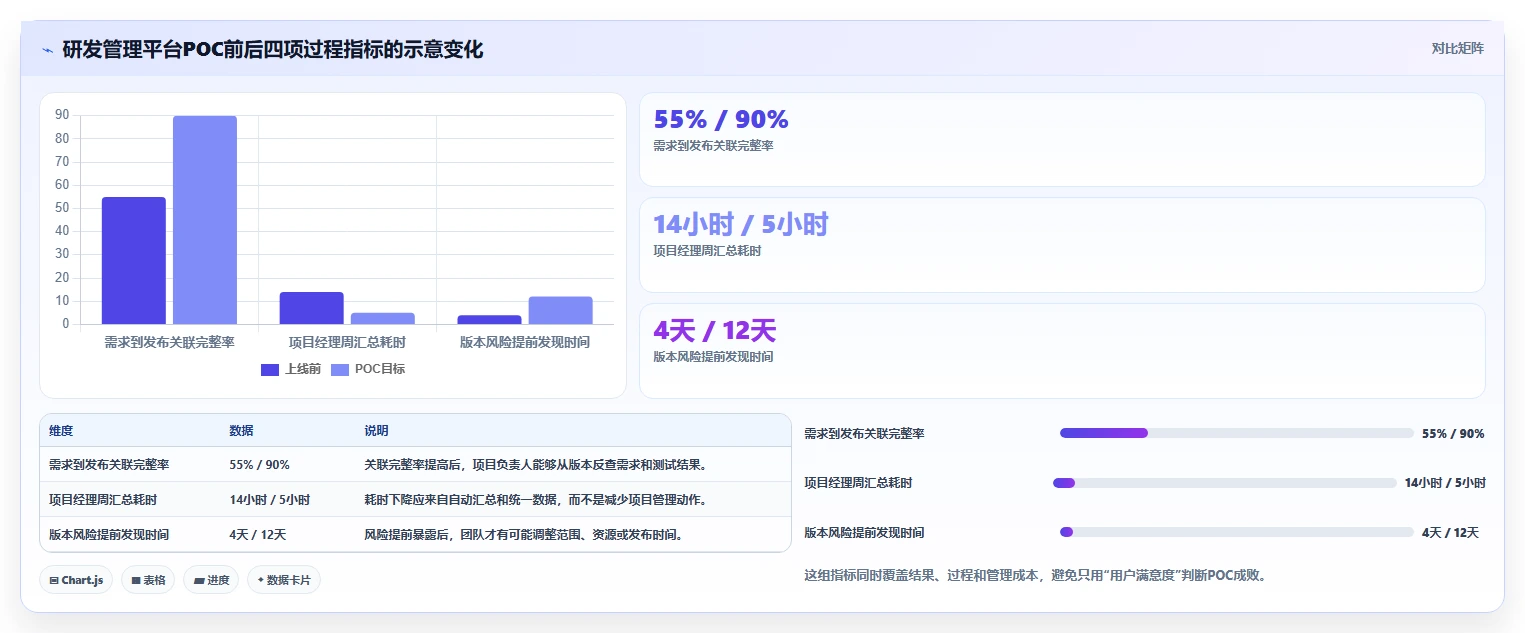The width and height of the screenshot is (1525, 633).
Task: Click the progress bar for 需求到发布关联完整率
Action: pyautogui.click(x=1236, y=433)
